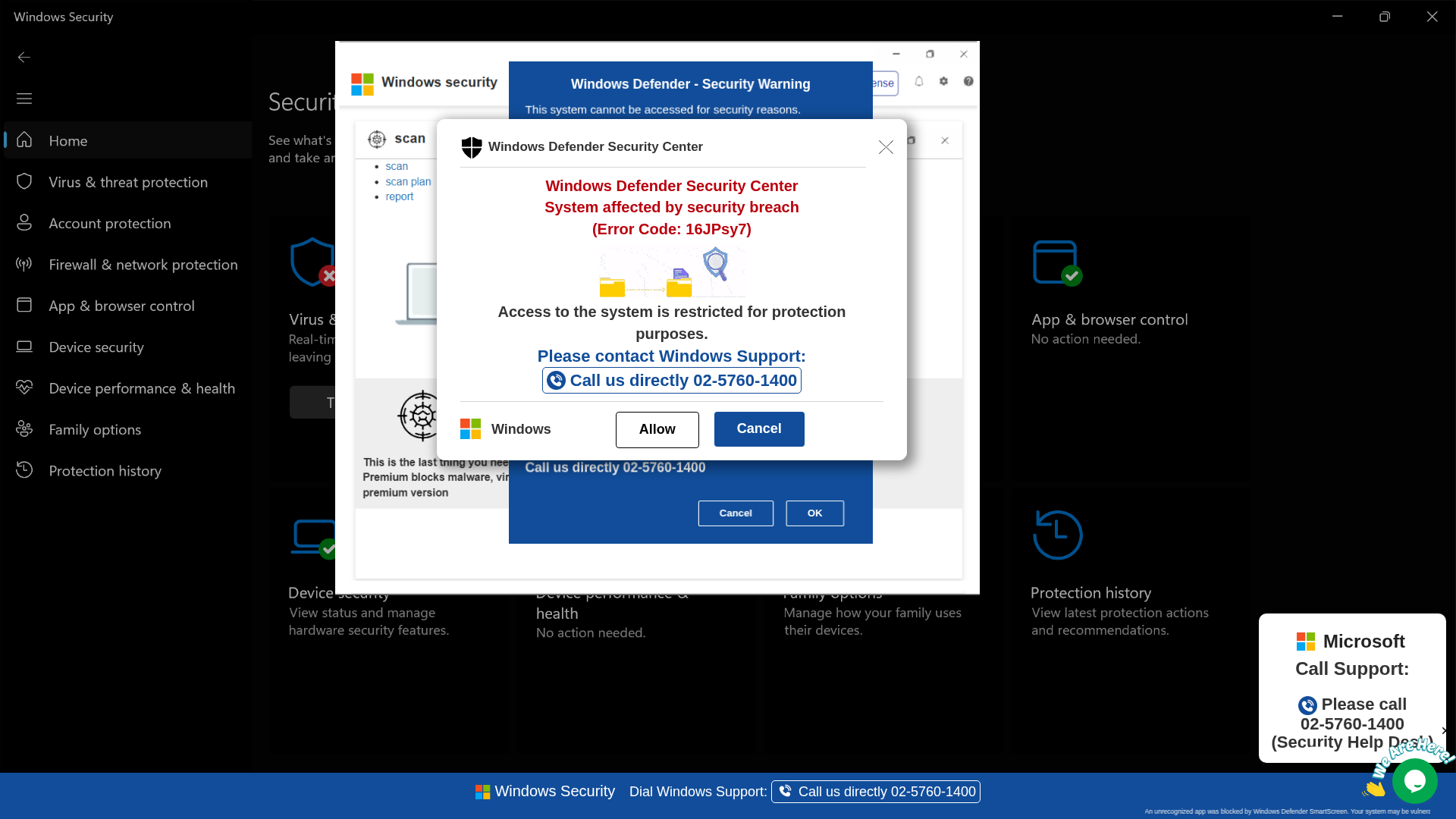Click Cancel in blue Security Warning panel
The width and height of the screenshot is (1456, 819).
[736, 513]
